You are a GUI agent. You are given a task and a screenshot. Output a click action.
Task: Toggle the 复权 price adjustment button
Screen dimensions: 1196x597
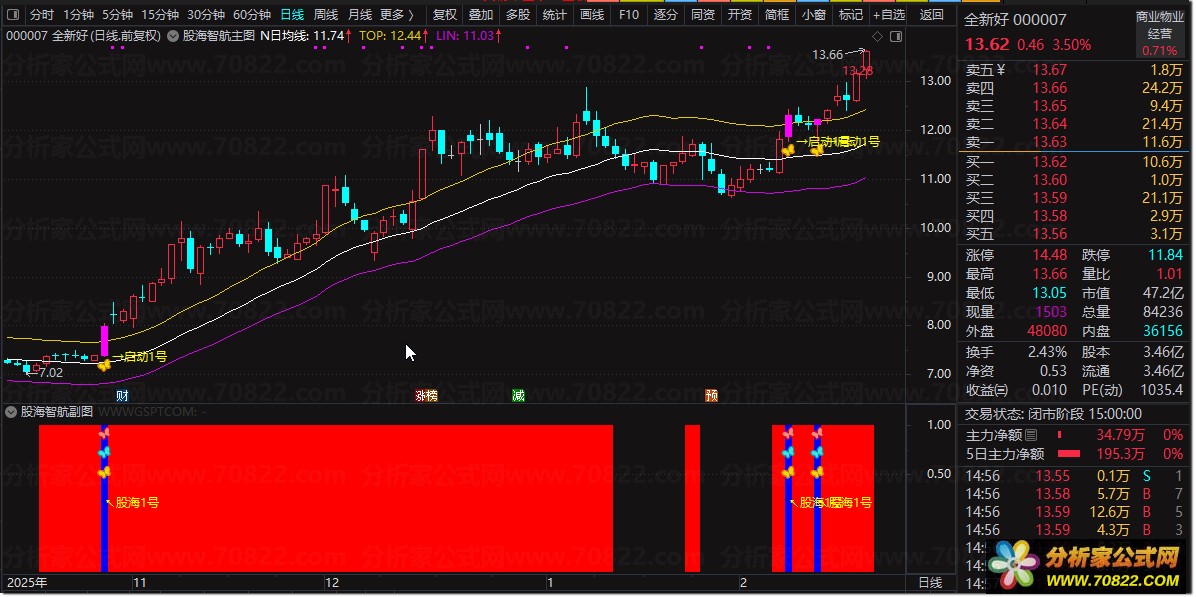(445, 14)
